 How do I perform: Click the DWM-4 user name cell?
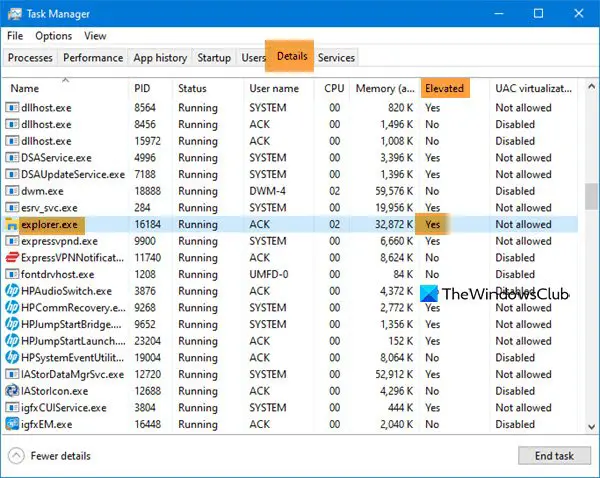click(267, 191)
